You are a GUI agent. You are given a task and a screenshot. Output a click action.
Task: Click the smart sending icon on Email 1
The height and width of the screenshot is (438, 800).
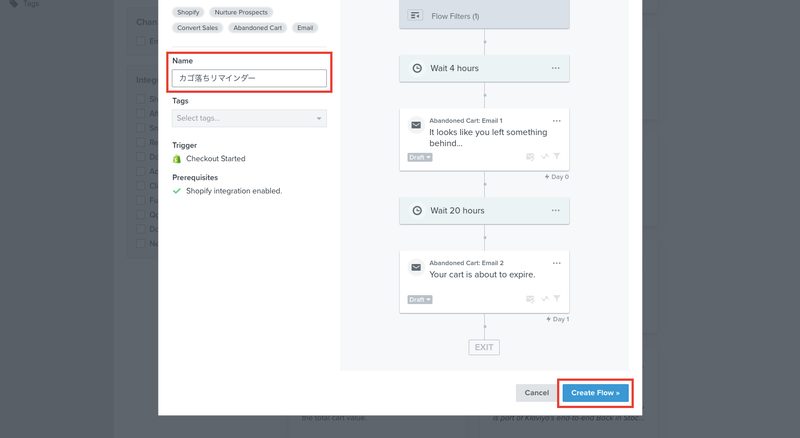tap(530, 157)
